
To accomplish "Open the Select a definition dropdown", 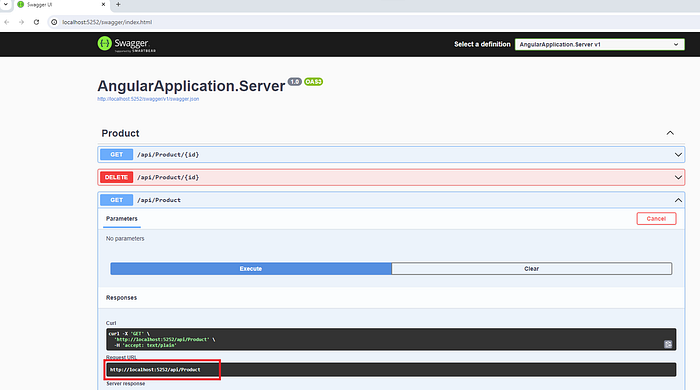I will [600, 44].
